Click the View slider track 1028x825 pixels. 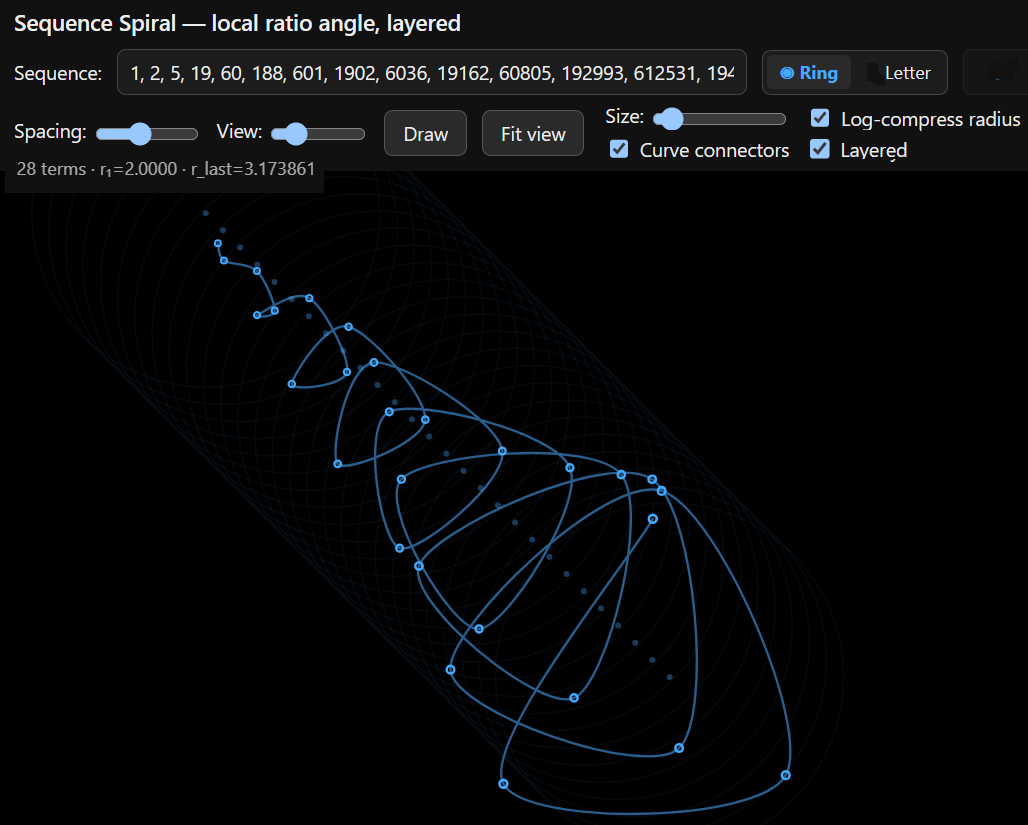coord(318,134)
